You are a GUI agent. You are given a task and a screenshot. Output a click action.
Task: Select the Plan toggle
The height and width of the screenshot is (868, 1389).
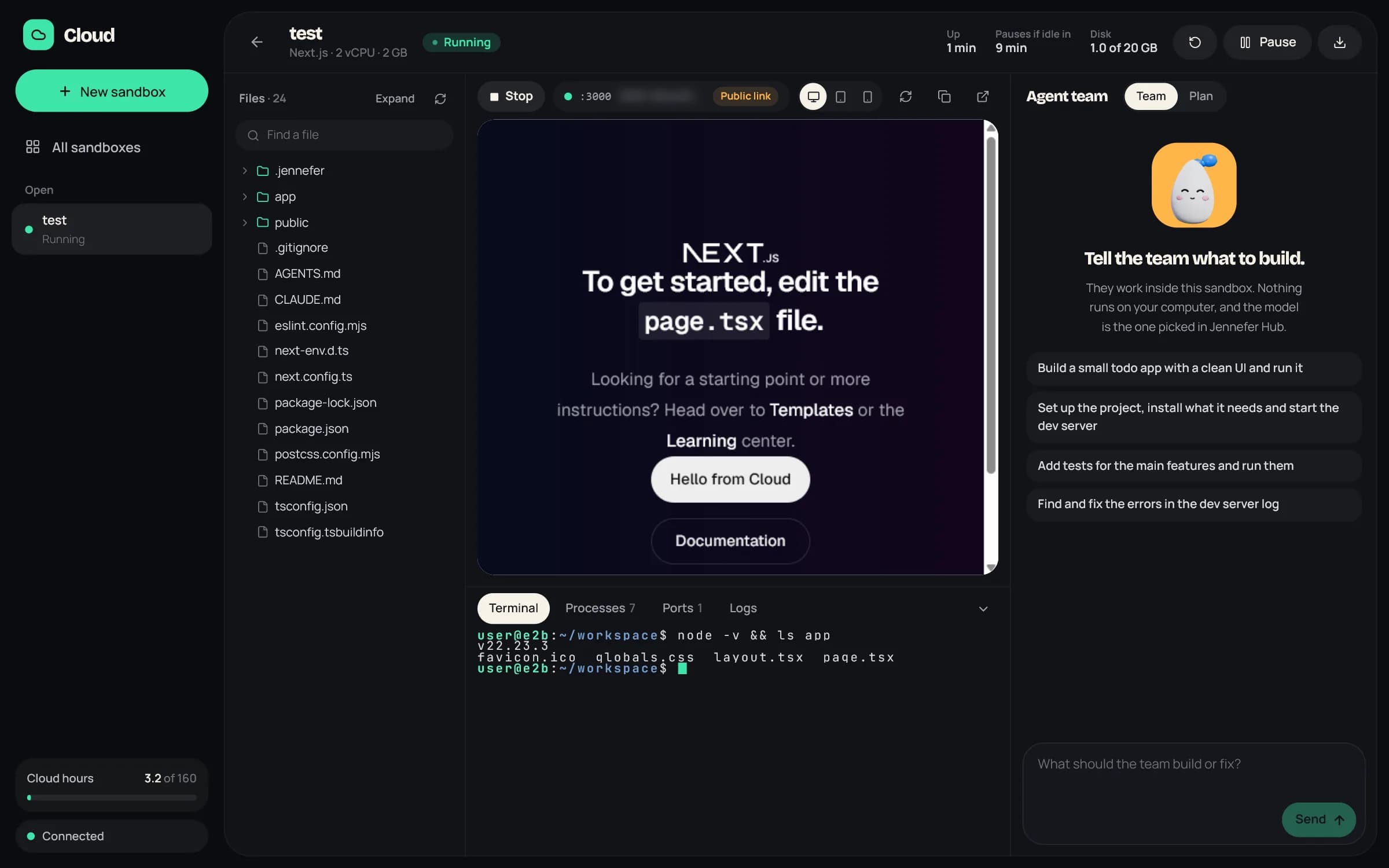tap(1200, 96)
